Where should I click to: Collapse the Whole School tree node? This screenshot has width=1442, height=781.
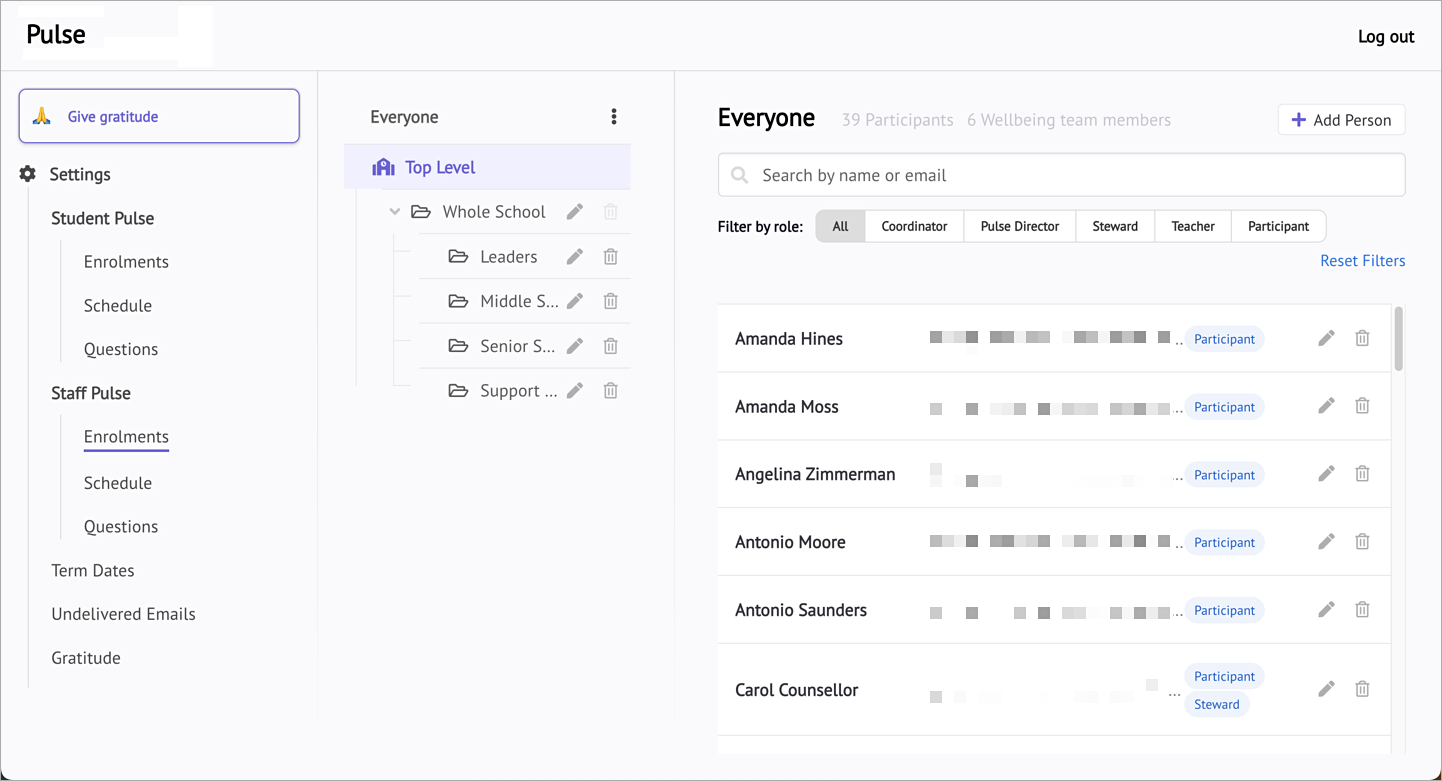coord(394,211)
